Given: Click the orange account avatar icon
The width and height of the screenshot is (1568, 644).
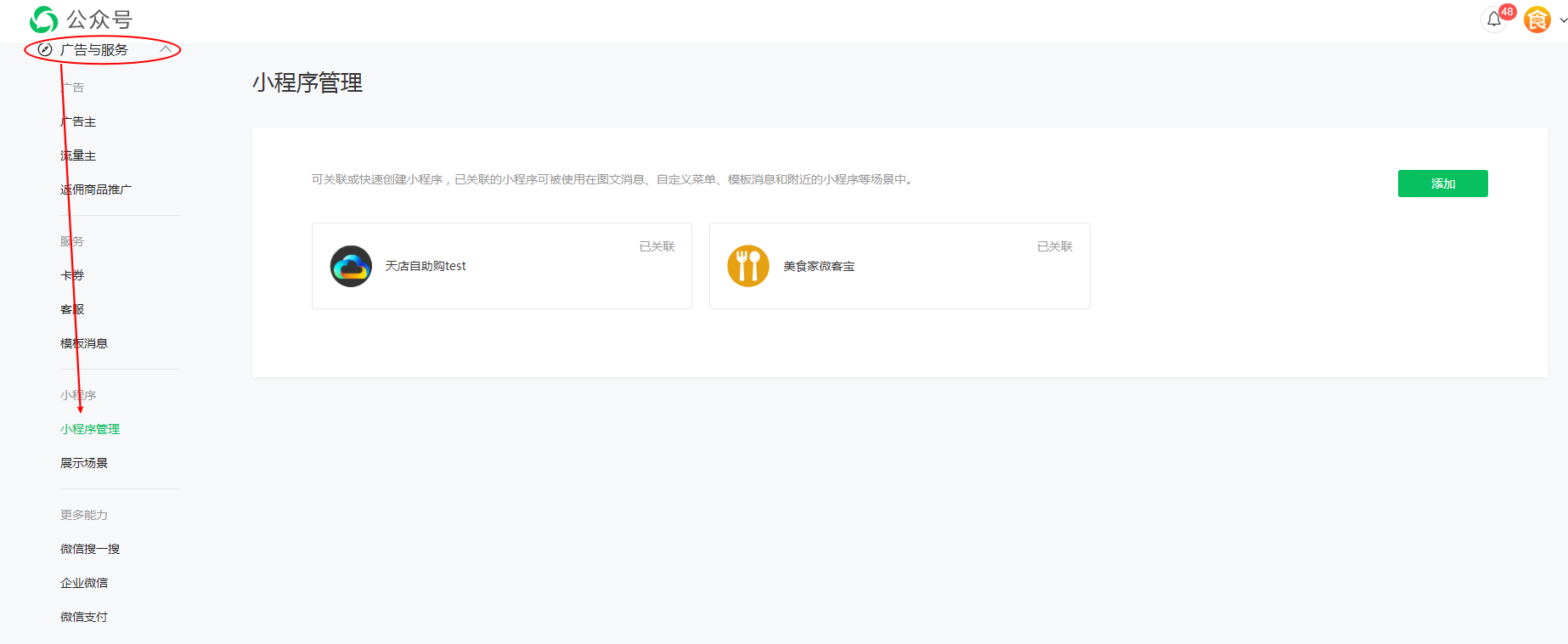Looking at the screenshot, I should (1537, 19).
